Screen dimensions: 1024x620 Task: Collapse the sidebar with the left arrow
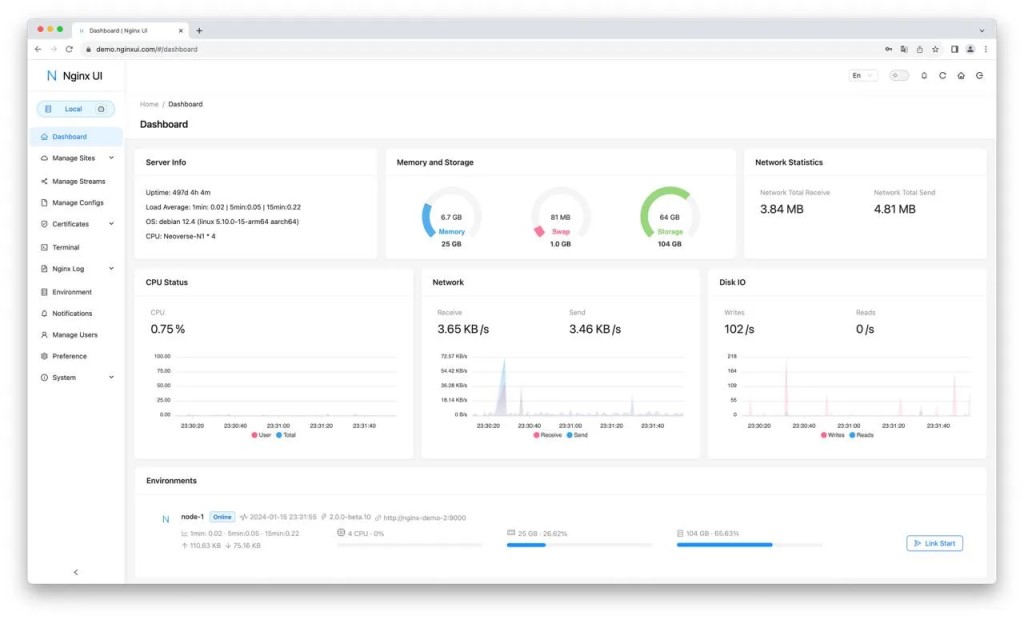76,572
